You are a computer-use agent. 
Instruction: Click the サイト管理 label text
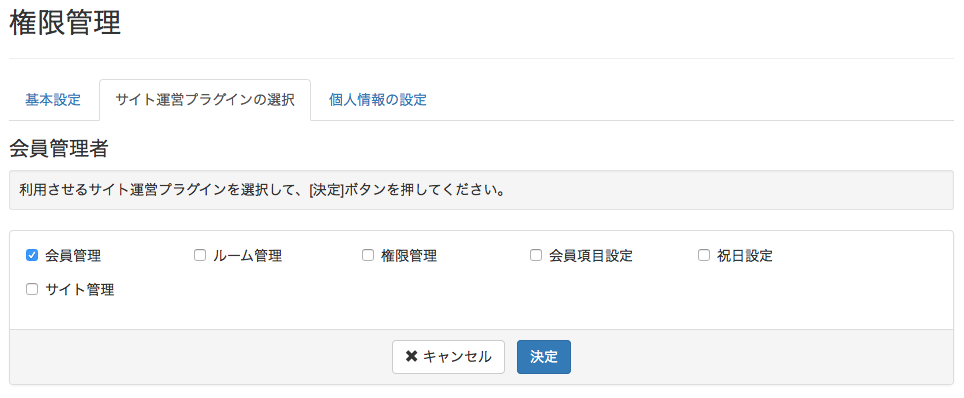coord(80,290)
